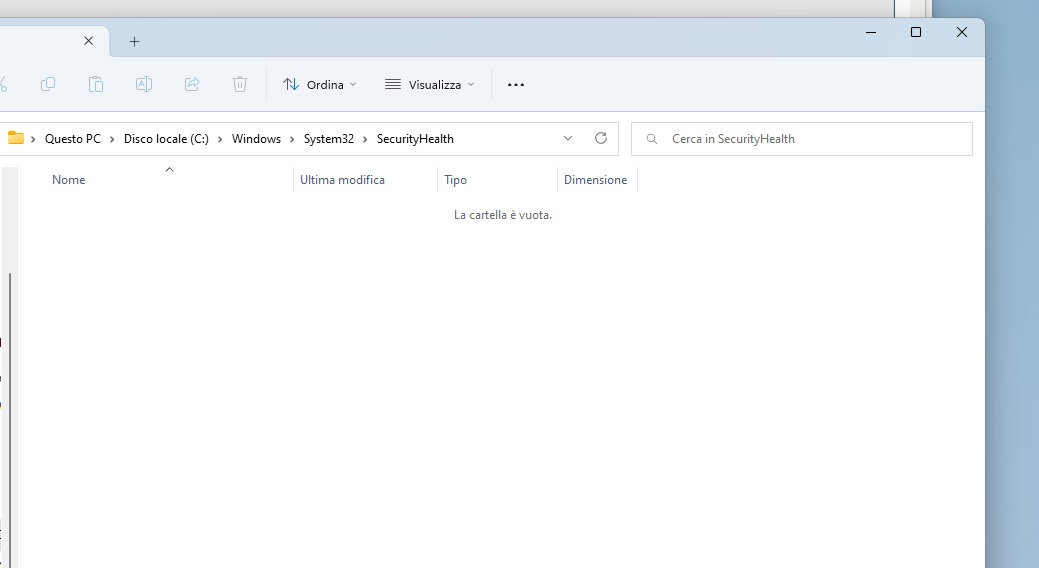
Task: Expand chevron after System32 breadcrumb
Action: [365, 139]
